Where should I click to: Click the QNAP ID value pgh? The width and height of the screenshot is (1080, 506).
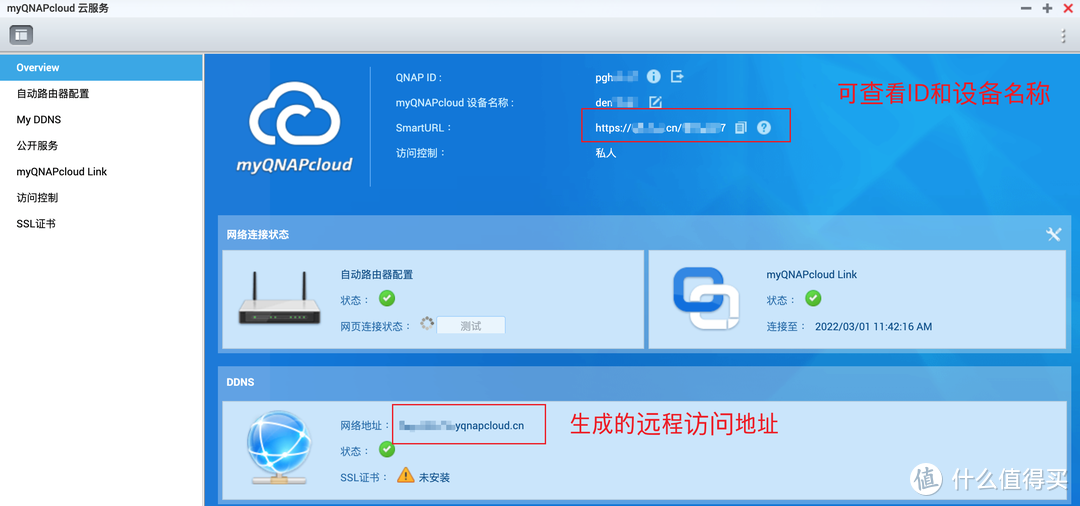(x=617, y=76)
